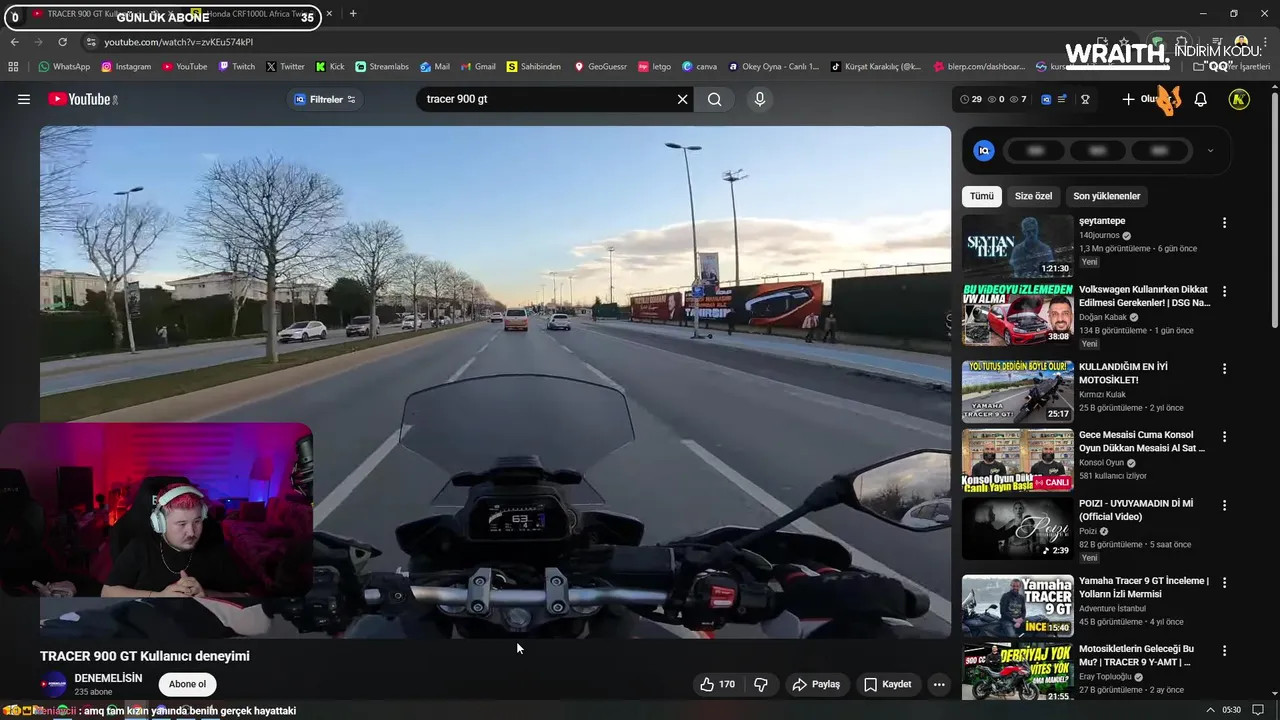The height and width of the screenshot is (720, 1280).
Task: Open the DENEMELİSİN channel avatar
Action: [x=55, y=685]
